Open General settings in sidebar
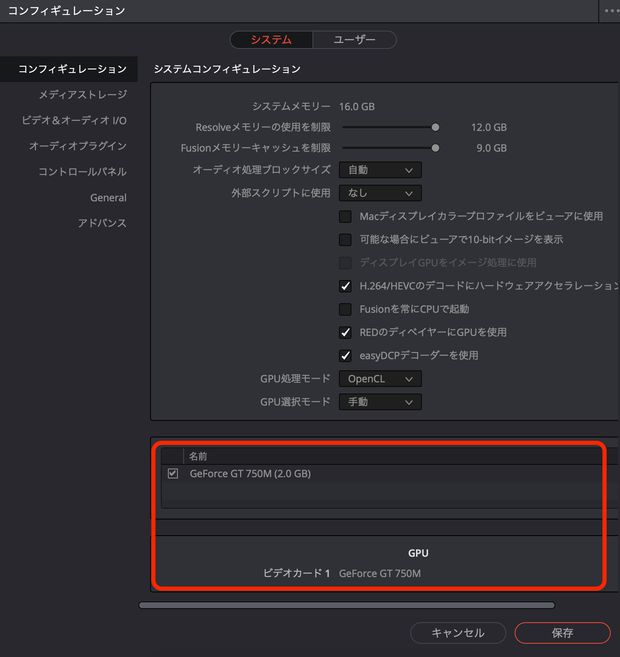This screenshot has width=620, height=657. (108, 198)
